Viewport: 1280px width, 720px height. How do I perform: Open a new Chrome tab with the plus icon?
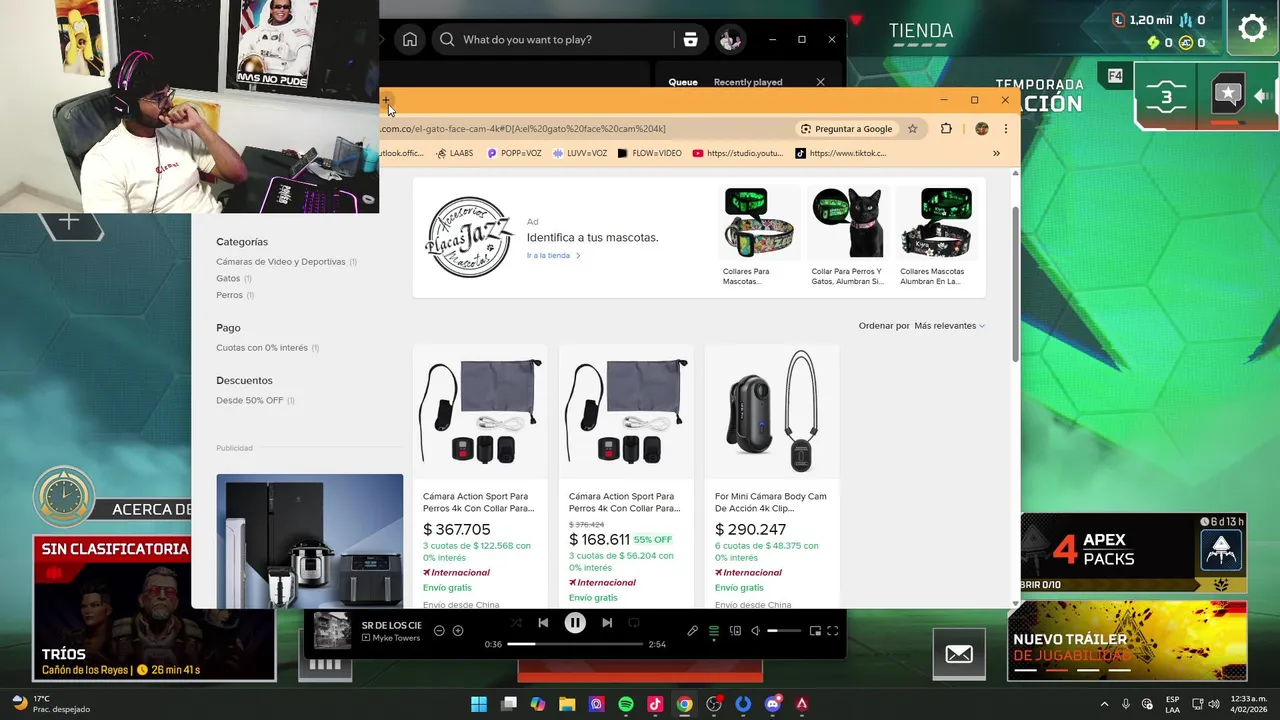click(386, 100)
